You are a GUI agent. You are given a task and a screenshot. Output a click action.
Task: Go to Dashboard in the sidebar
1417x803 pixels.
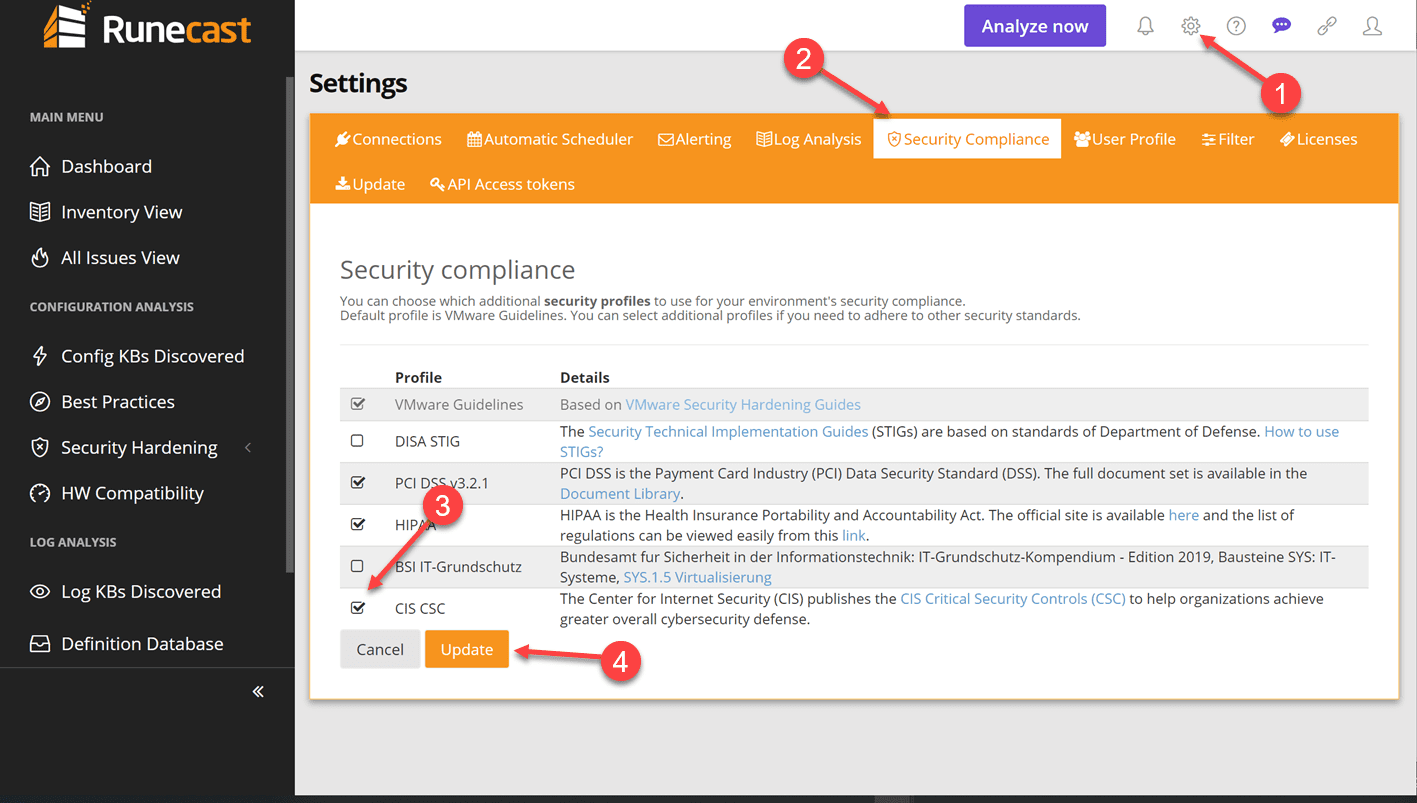(106, 167)
